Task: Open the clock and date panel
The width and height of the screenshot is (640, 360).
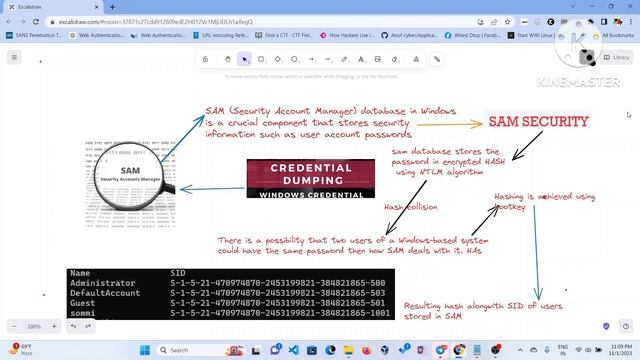Action: click(x=620, y=350)
